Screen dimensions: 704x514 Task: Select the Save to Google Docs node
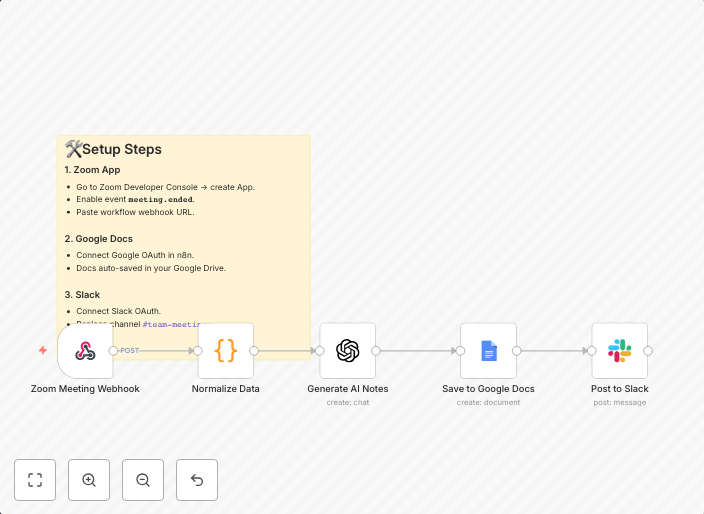(x=488, y=351)
